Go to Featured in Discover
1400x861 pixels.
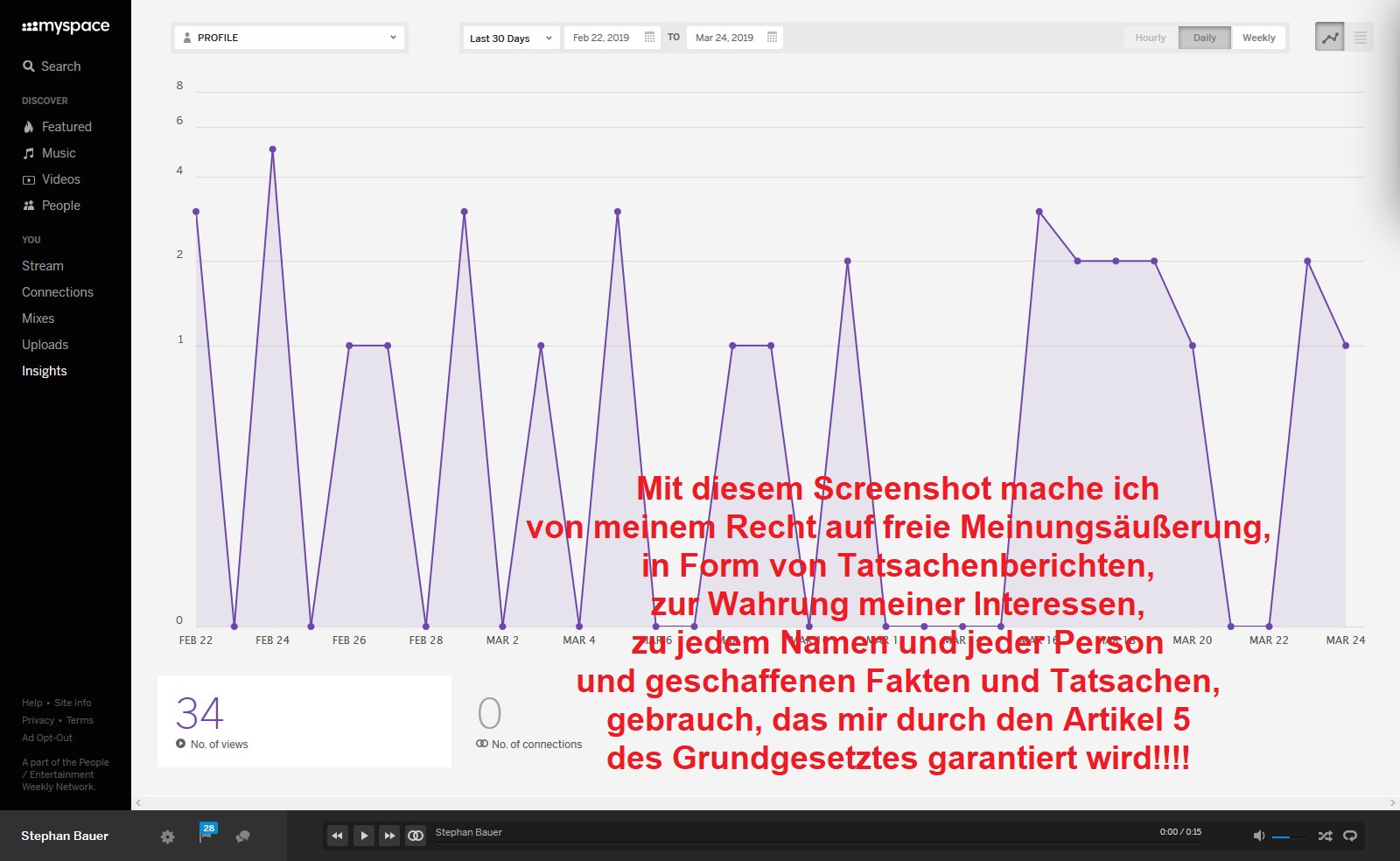(66, 127)
